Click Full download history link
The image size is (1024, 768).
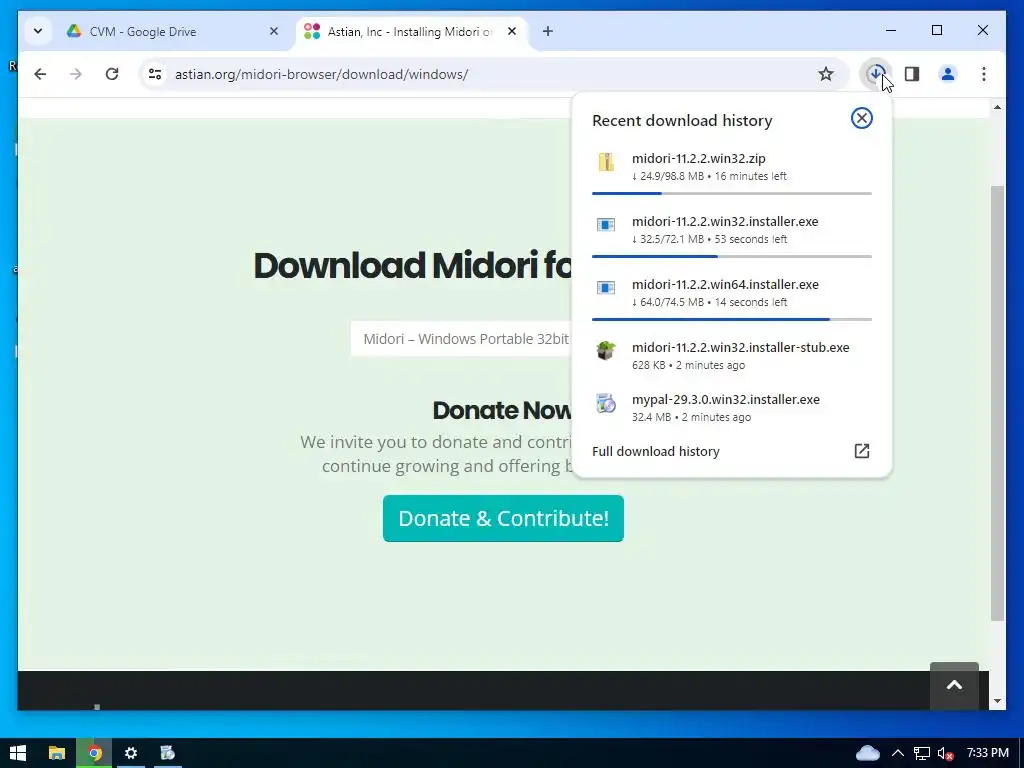point(656,451)
